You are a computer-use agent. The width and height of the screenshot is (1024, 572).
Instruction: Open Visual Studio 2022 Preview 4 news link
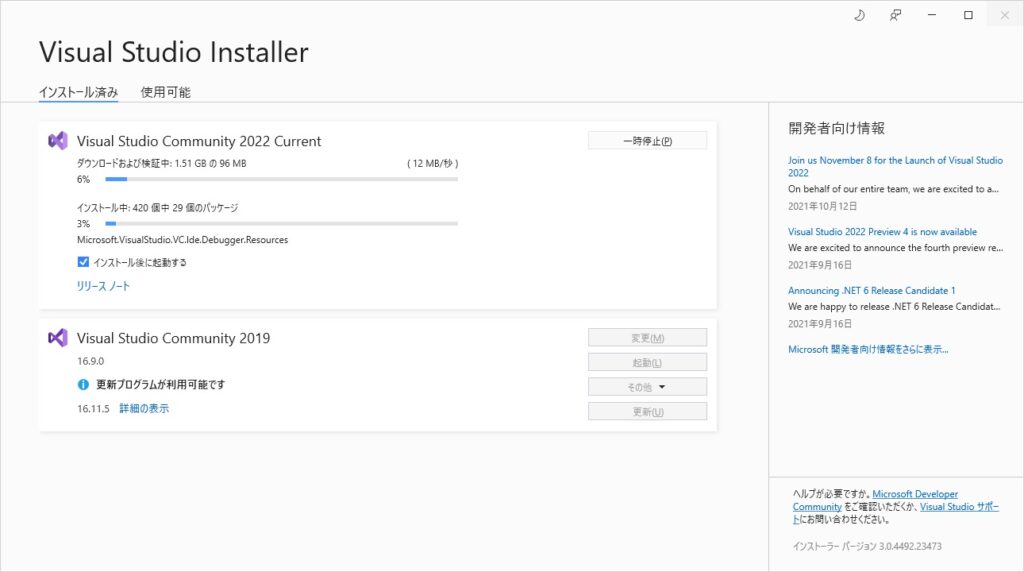pyautogui.click(x=882, y=232)
